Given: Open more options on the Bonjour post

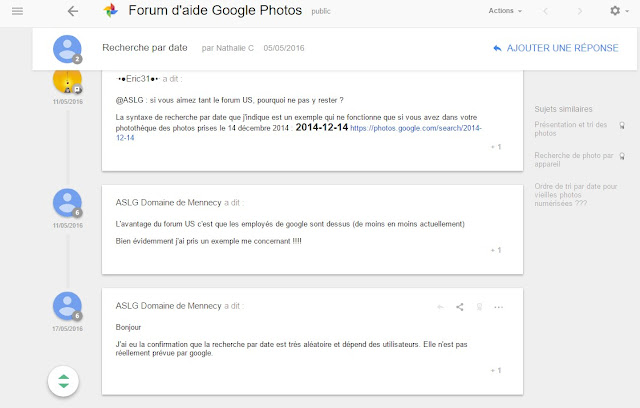Looking at the screenshot, I should (x=499, y=307).
